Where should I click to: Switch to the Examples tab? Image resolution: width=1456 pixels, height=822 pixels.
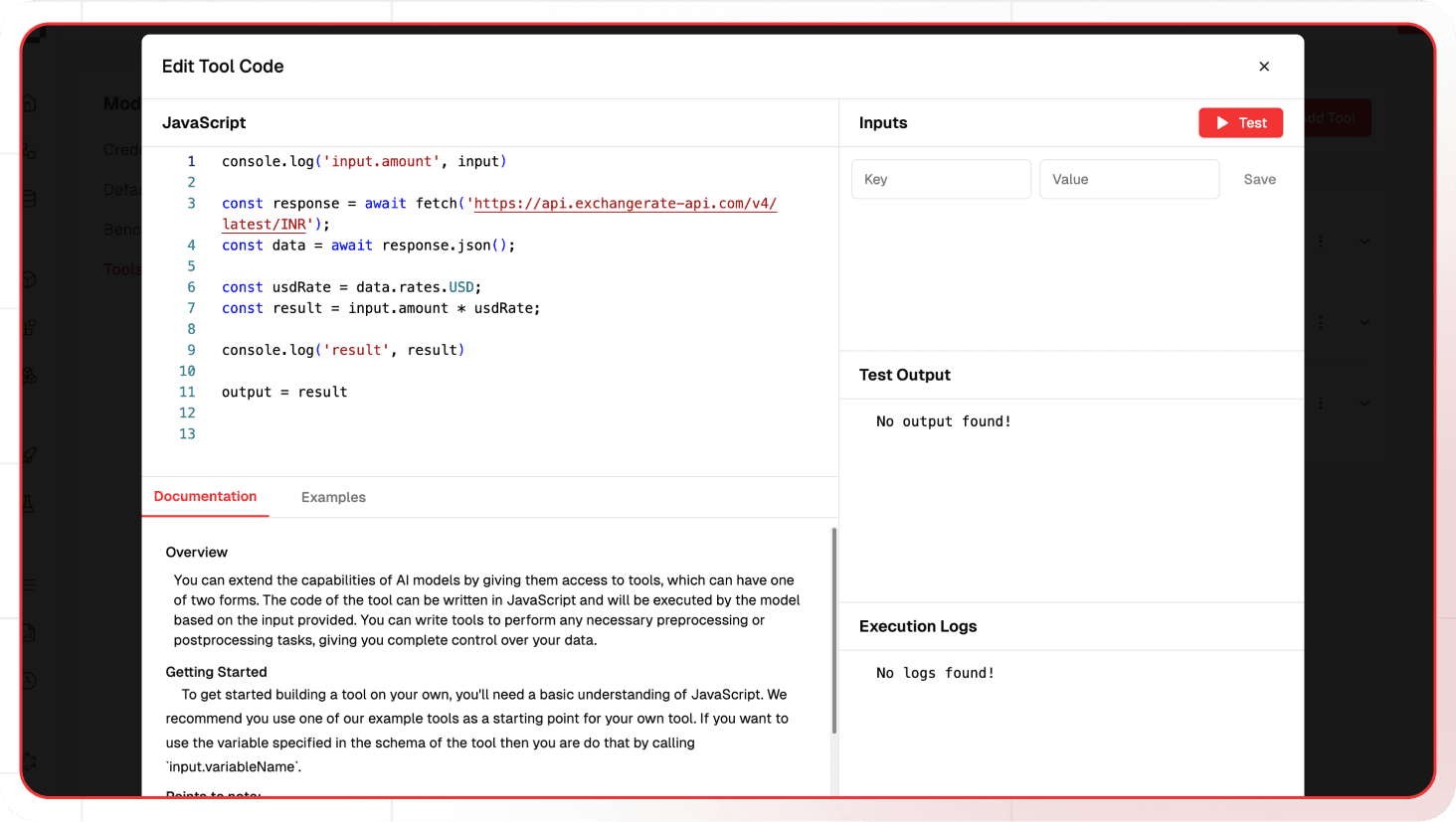click(x=333, y=497)
